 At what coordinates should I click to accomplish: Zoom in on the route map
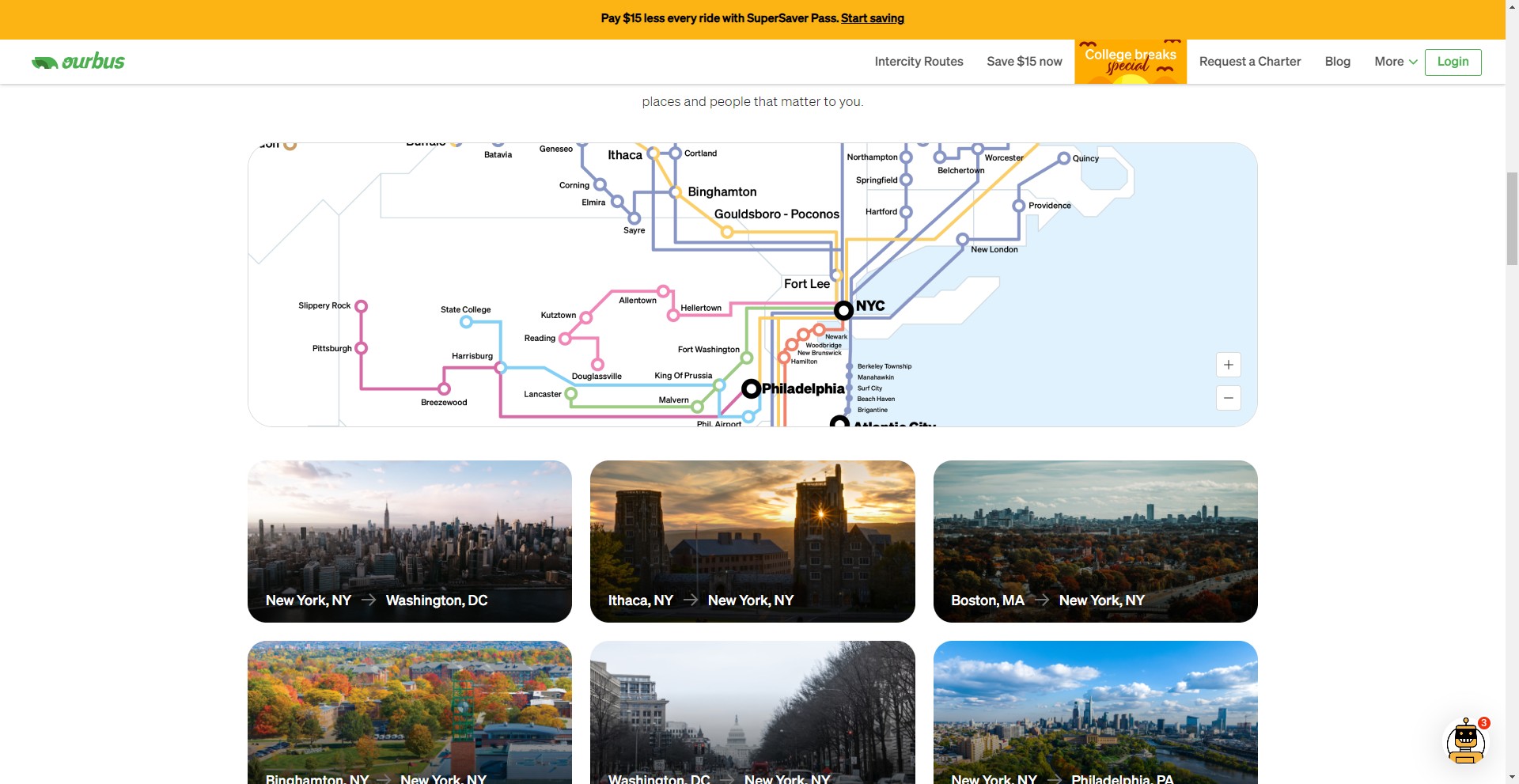tap(1228, 365)
